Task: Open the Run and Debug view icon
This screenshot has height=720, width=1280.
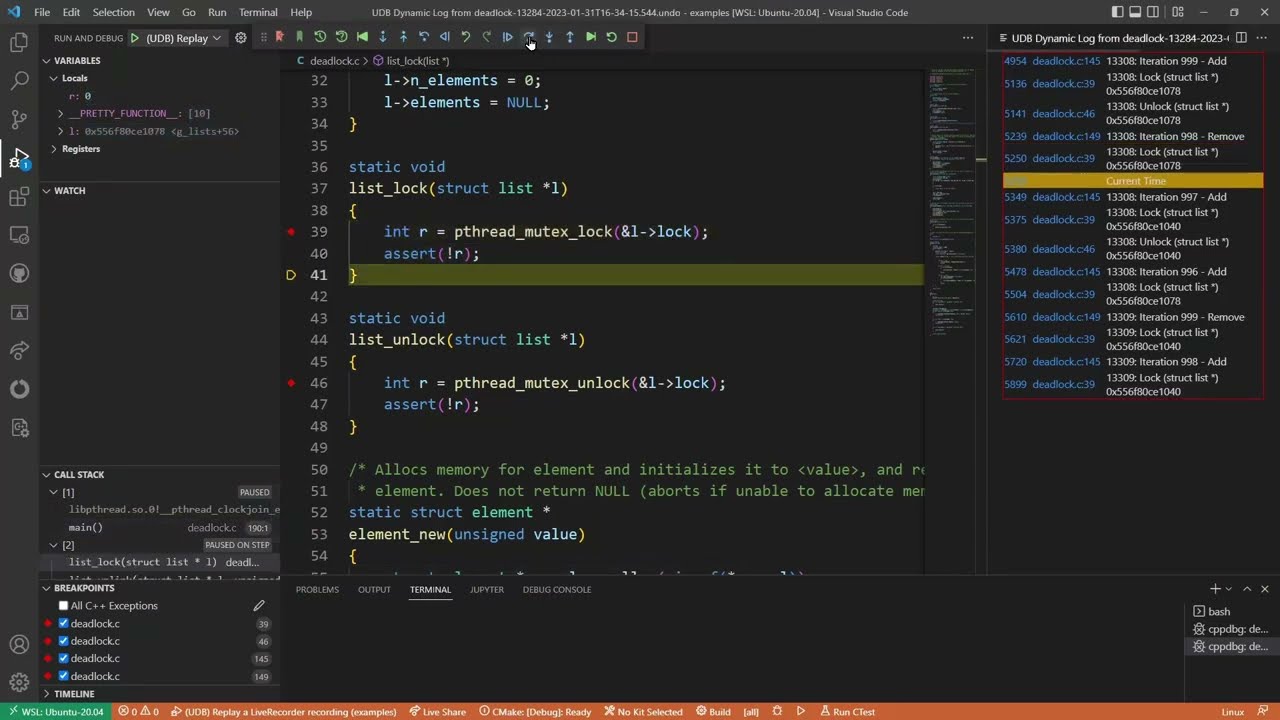Action: (19, 158)
